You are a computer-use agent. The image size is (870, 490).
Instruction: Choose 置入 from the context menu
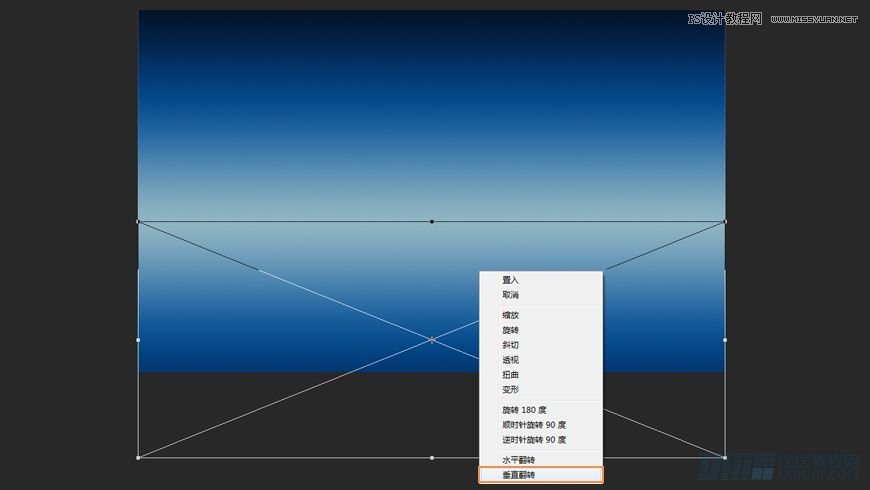click(x=511, y=280)
